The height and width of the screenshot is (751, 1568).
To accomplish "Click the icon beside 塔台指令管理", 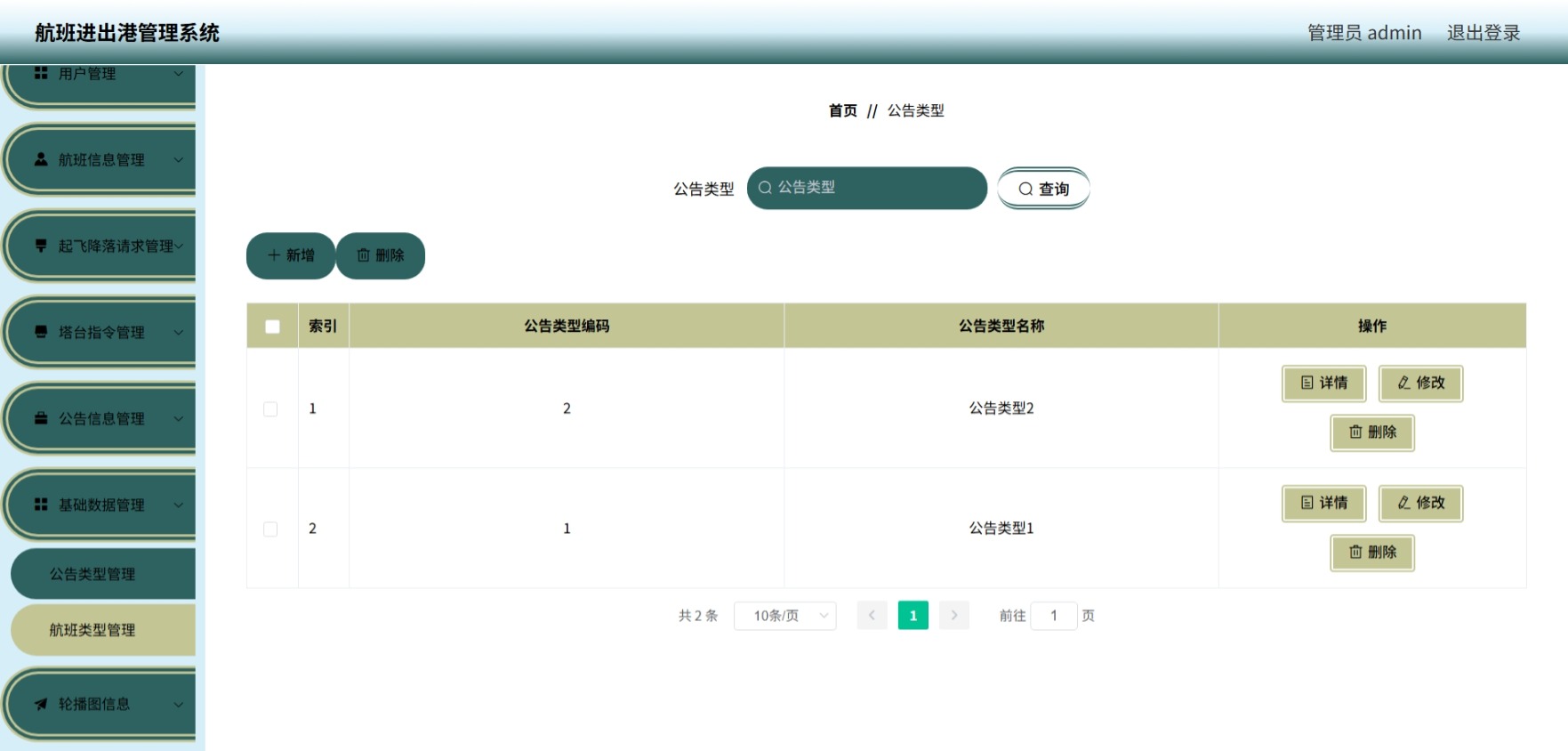I will pos(41,332).
